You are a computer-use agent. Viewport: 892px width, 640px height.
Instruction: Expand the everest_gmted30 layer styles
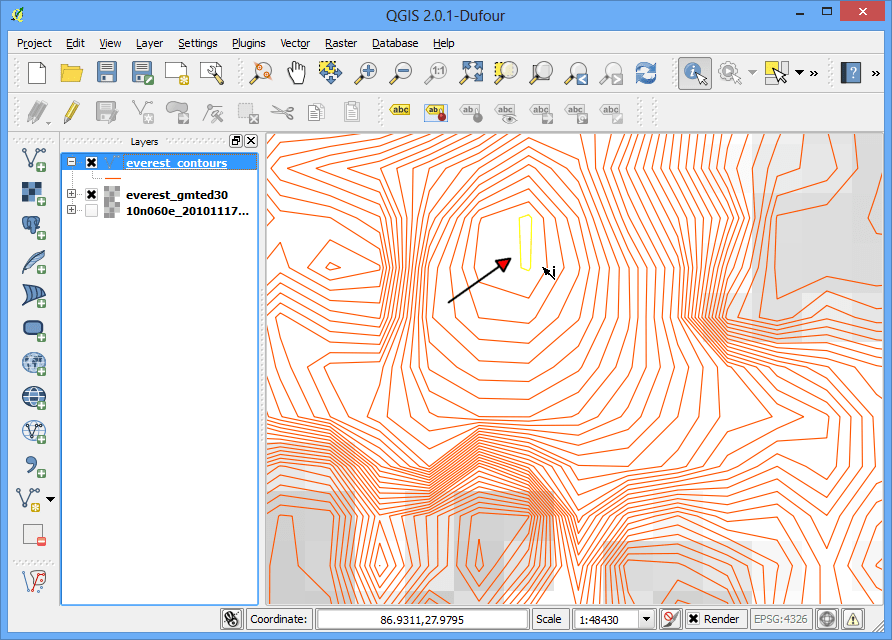tap(71, 194)
